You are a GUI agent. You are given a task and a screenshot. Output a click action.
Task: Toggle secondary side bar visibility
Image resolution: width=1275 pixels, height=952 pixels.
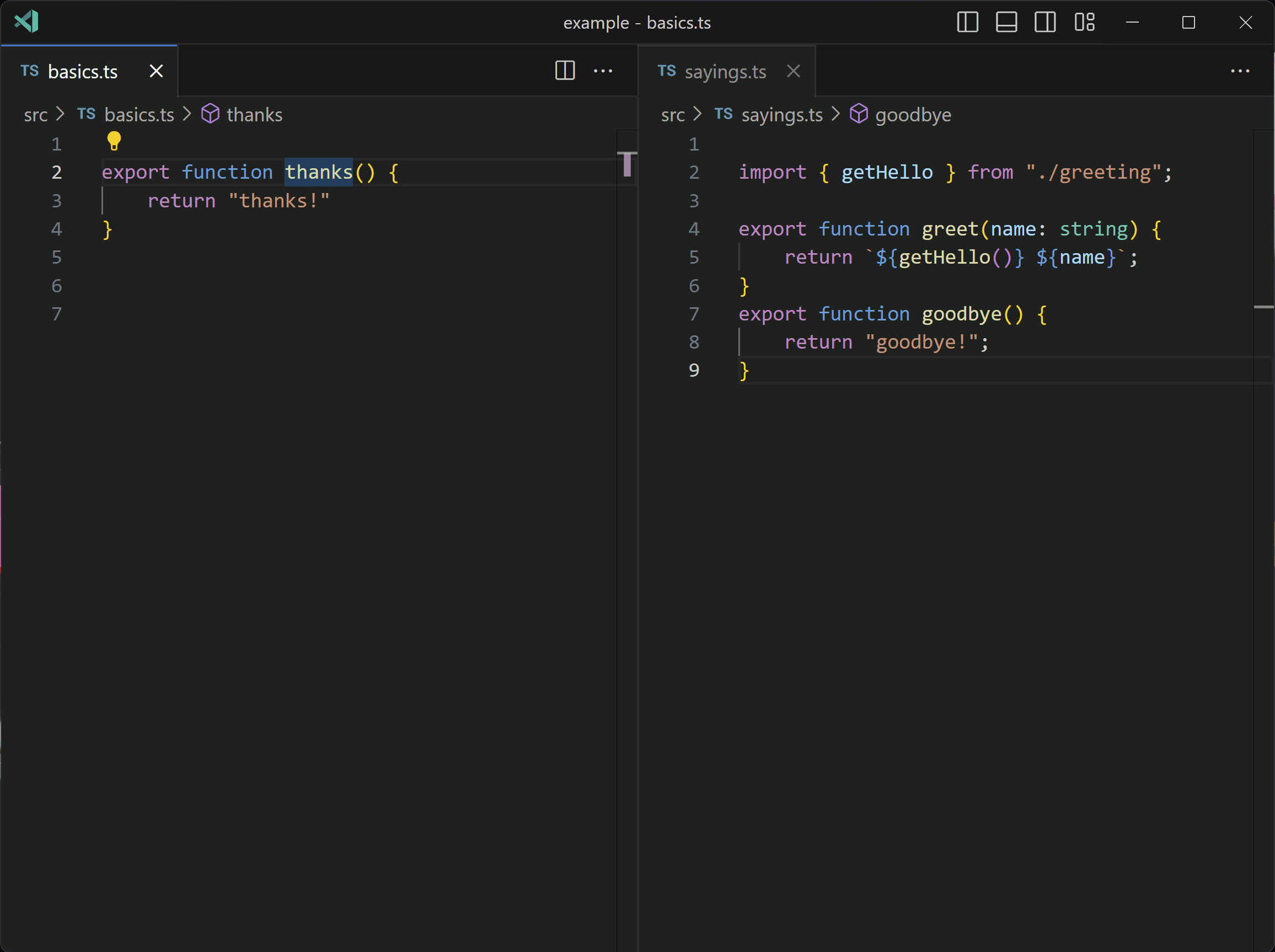[x=1044, y=23]
